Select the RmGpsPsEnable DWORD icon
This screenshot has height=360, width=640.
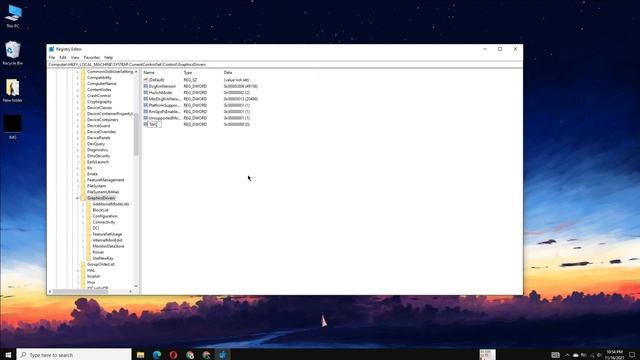[x=146, y=111]
